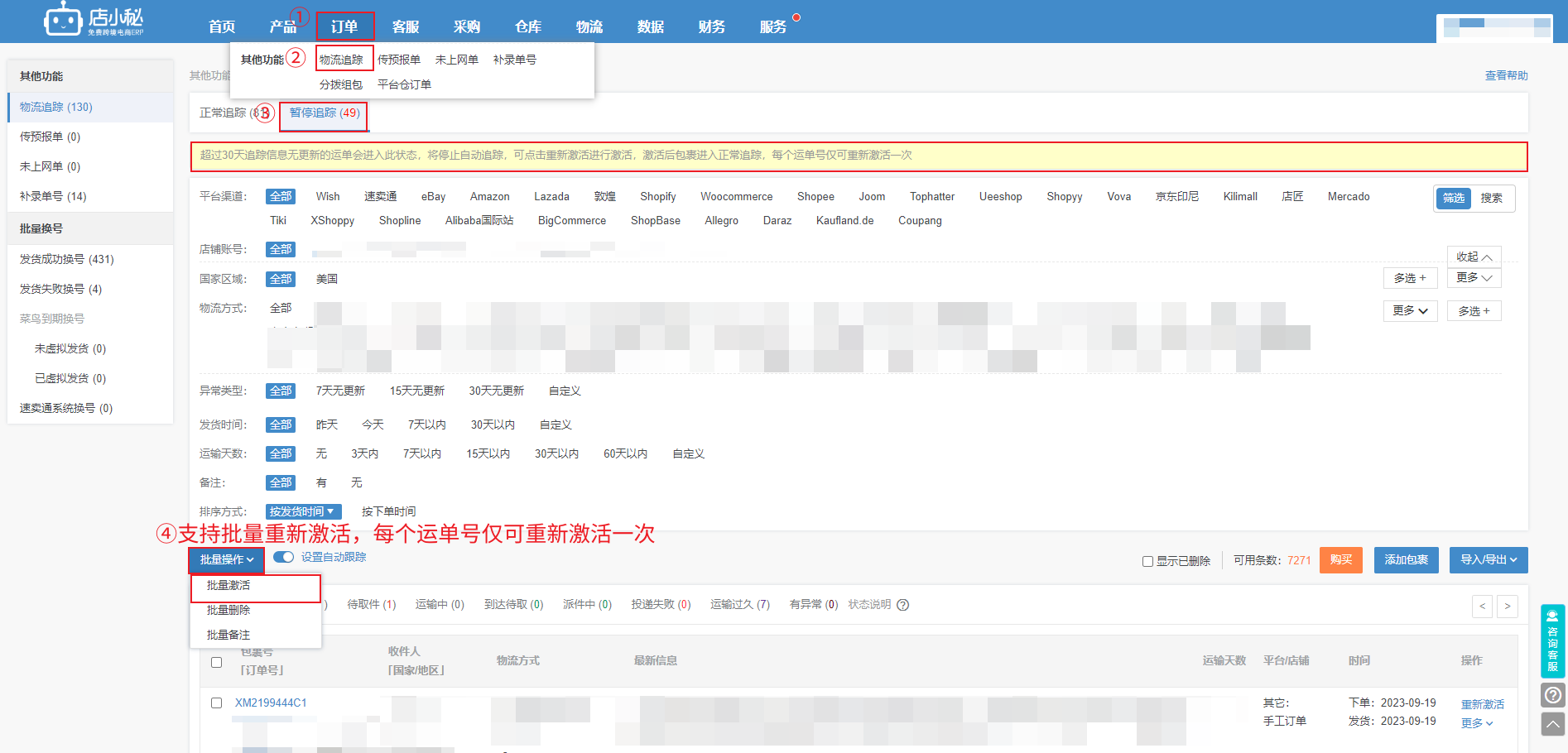Image resolution: width=1568 pixels, height=753 pixels.
Task: Filter country by 美国
Action: (x=327, y=279)
